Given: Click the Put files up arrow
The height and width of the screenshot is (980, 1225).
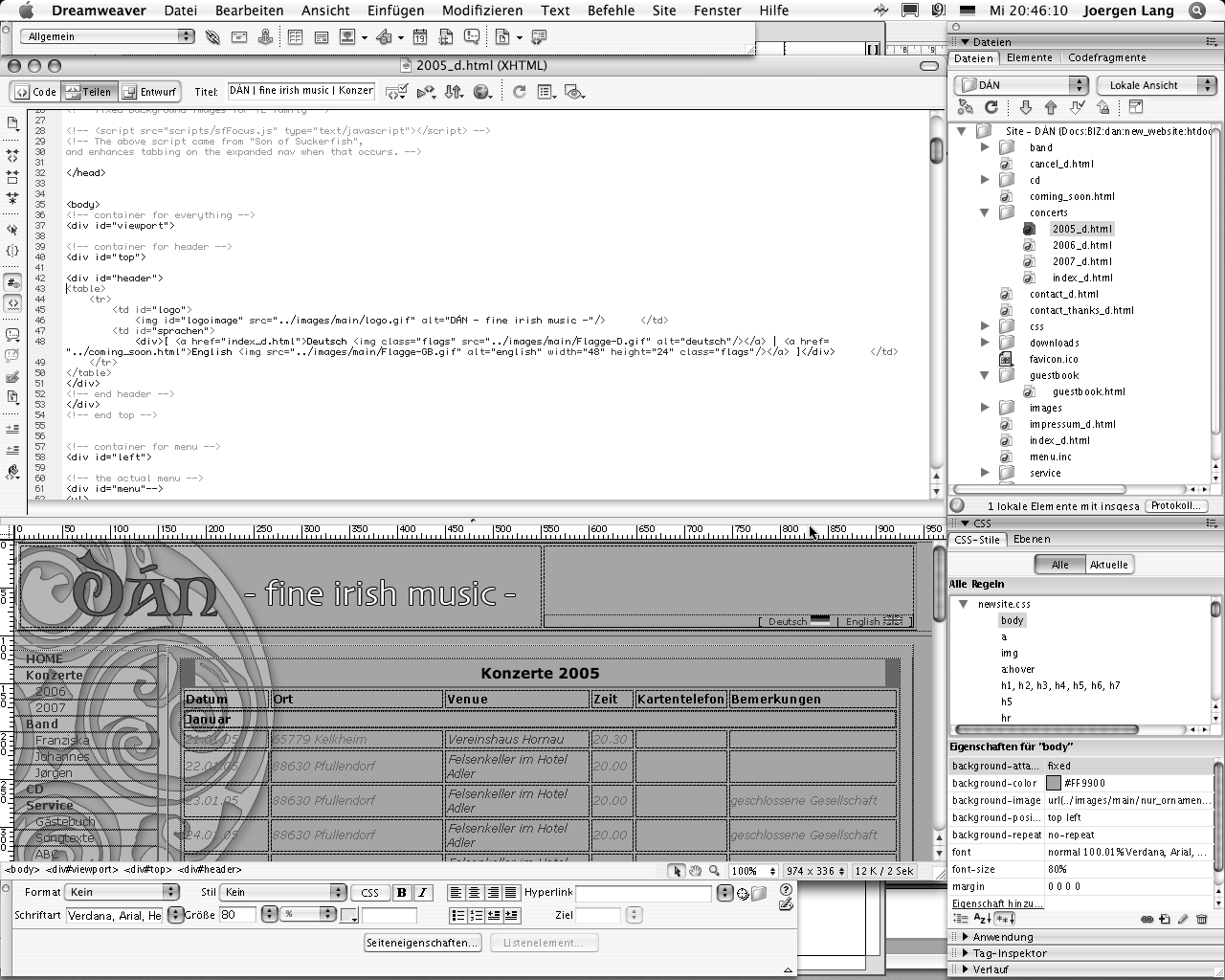Looking at the screenshot, I should click(x=1051, y=107).
